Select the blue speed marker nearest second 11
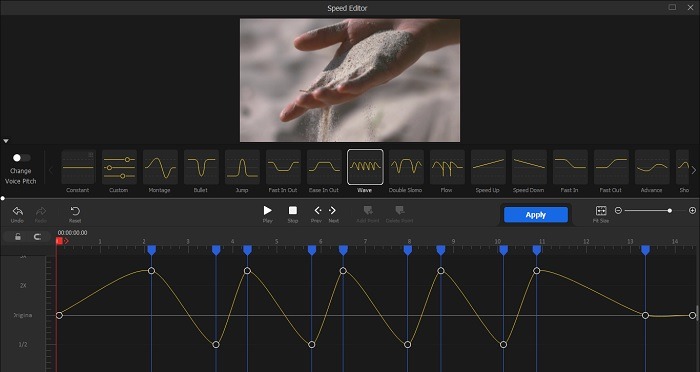 pos(537,250)
